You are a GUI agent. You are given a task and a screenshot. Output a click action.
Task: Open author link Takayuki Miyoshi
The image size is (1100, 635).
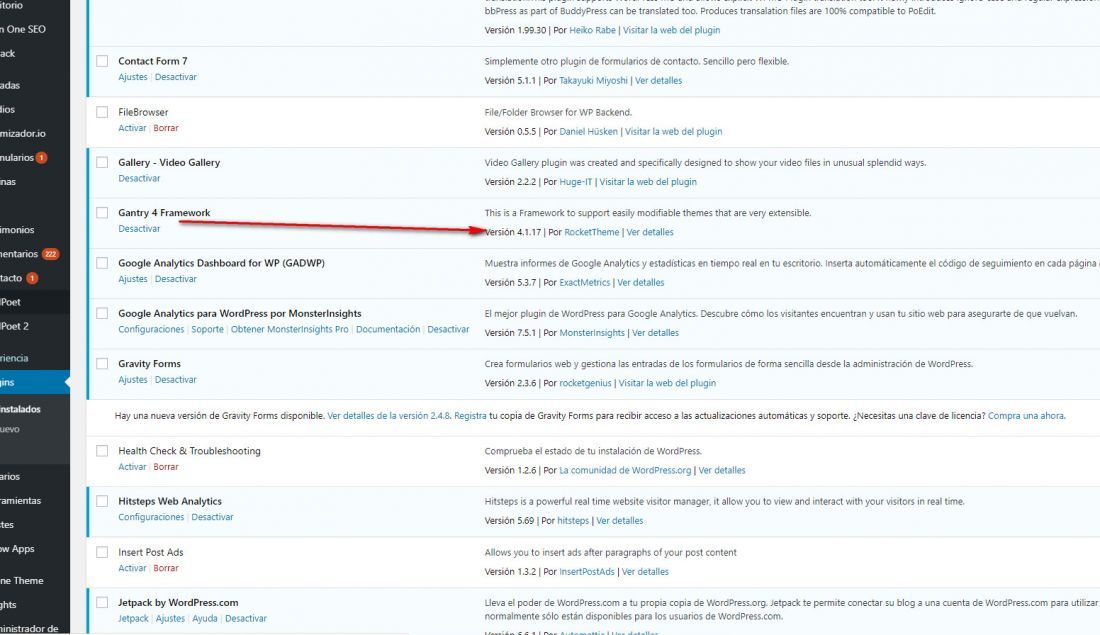[593, 81]
